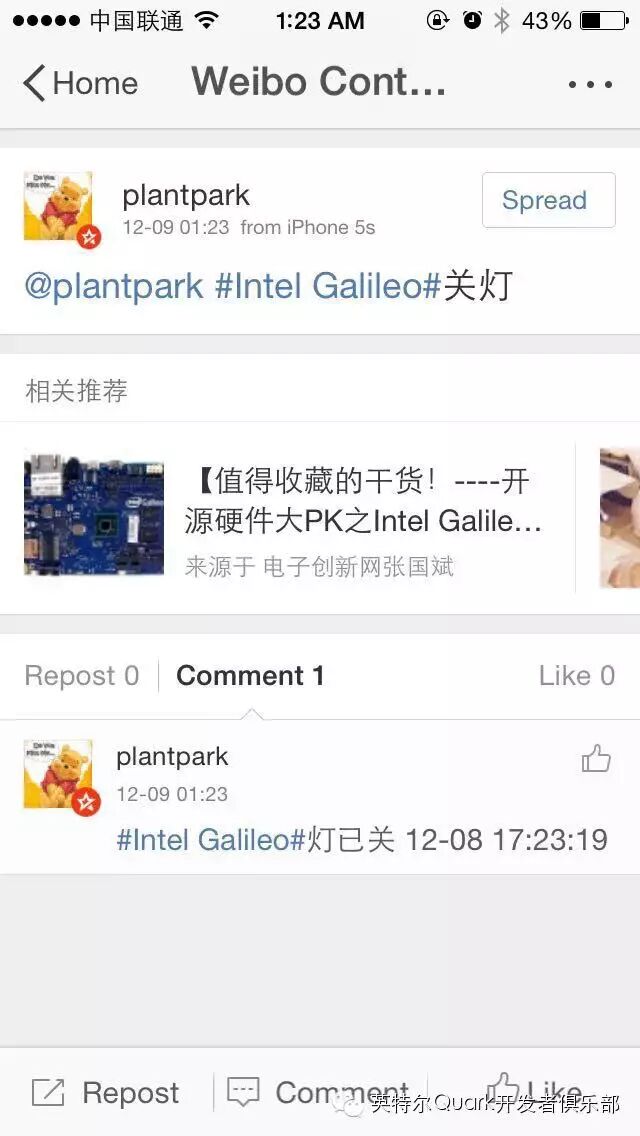This screenshot has width=640, height=1136.
Task: Open the three-dots more options menu
Action: tap(590, 85)
